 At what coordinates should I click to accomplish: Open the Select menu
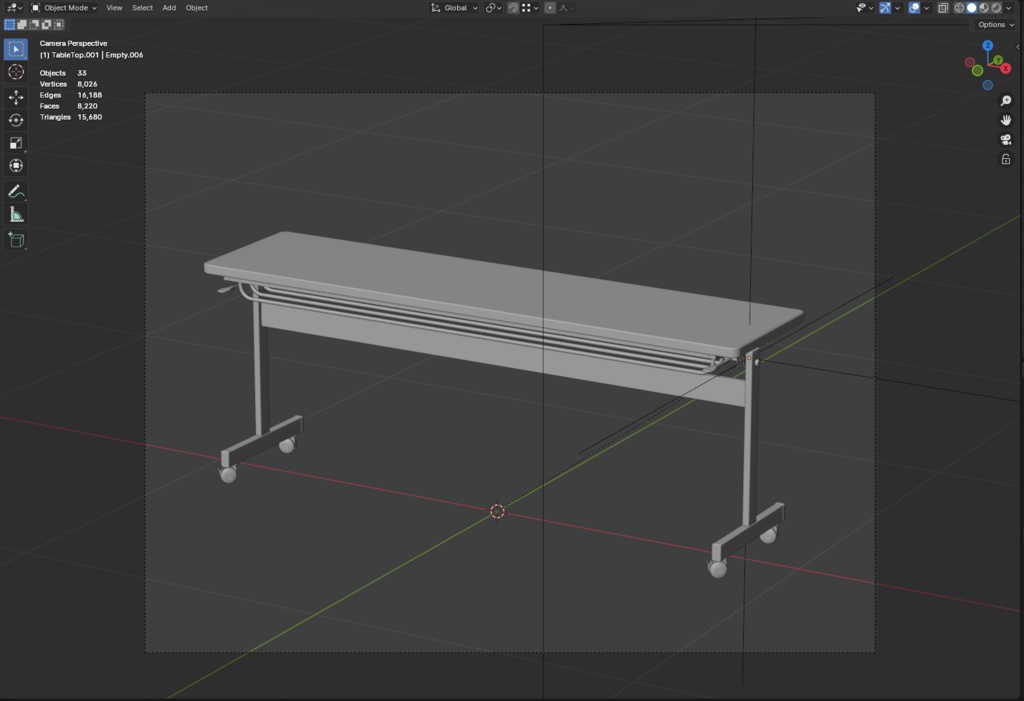142,8
